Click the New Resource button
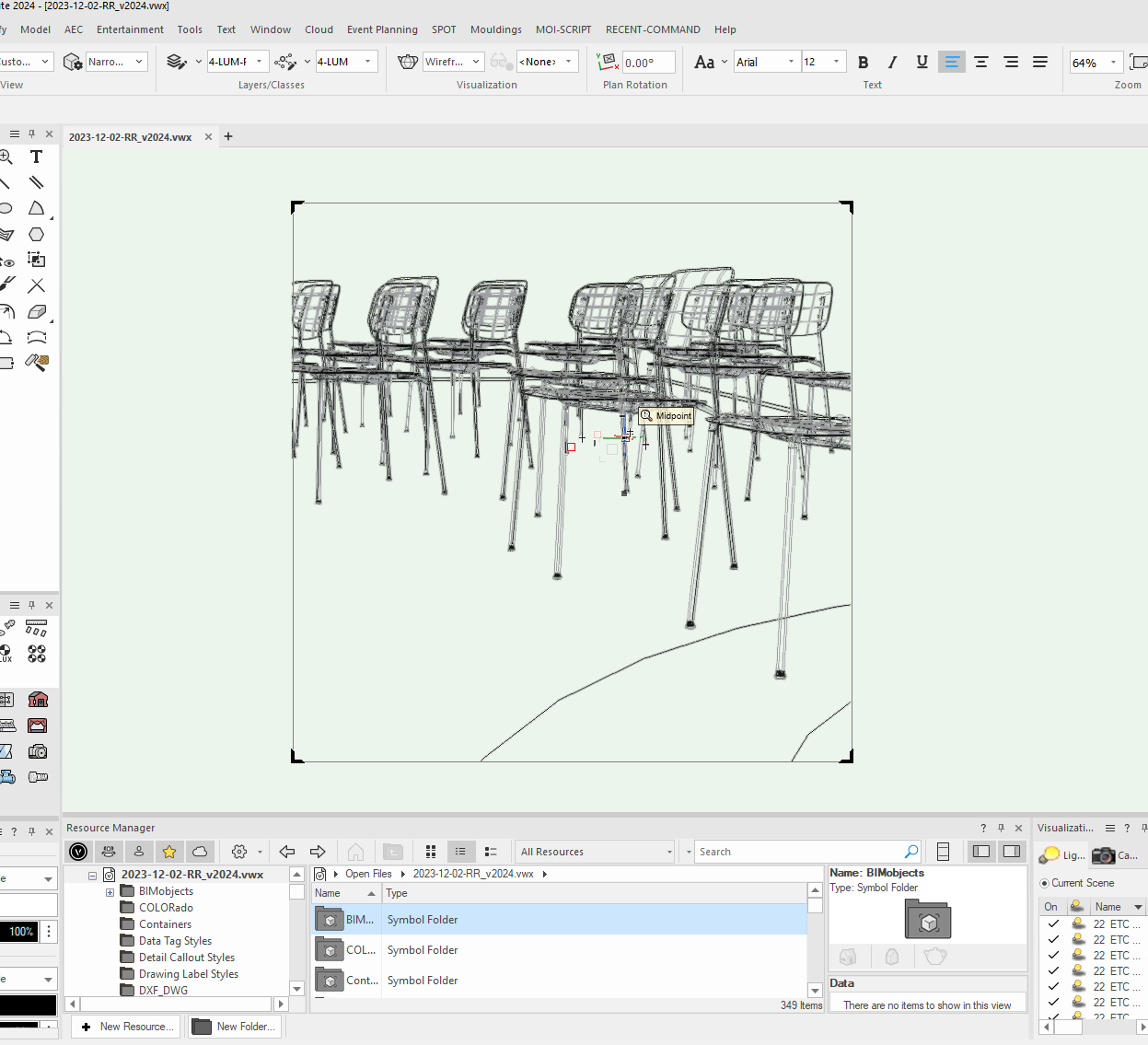 [125, 1026]
